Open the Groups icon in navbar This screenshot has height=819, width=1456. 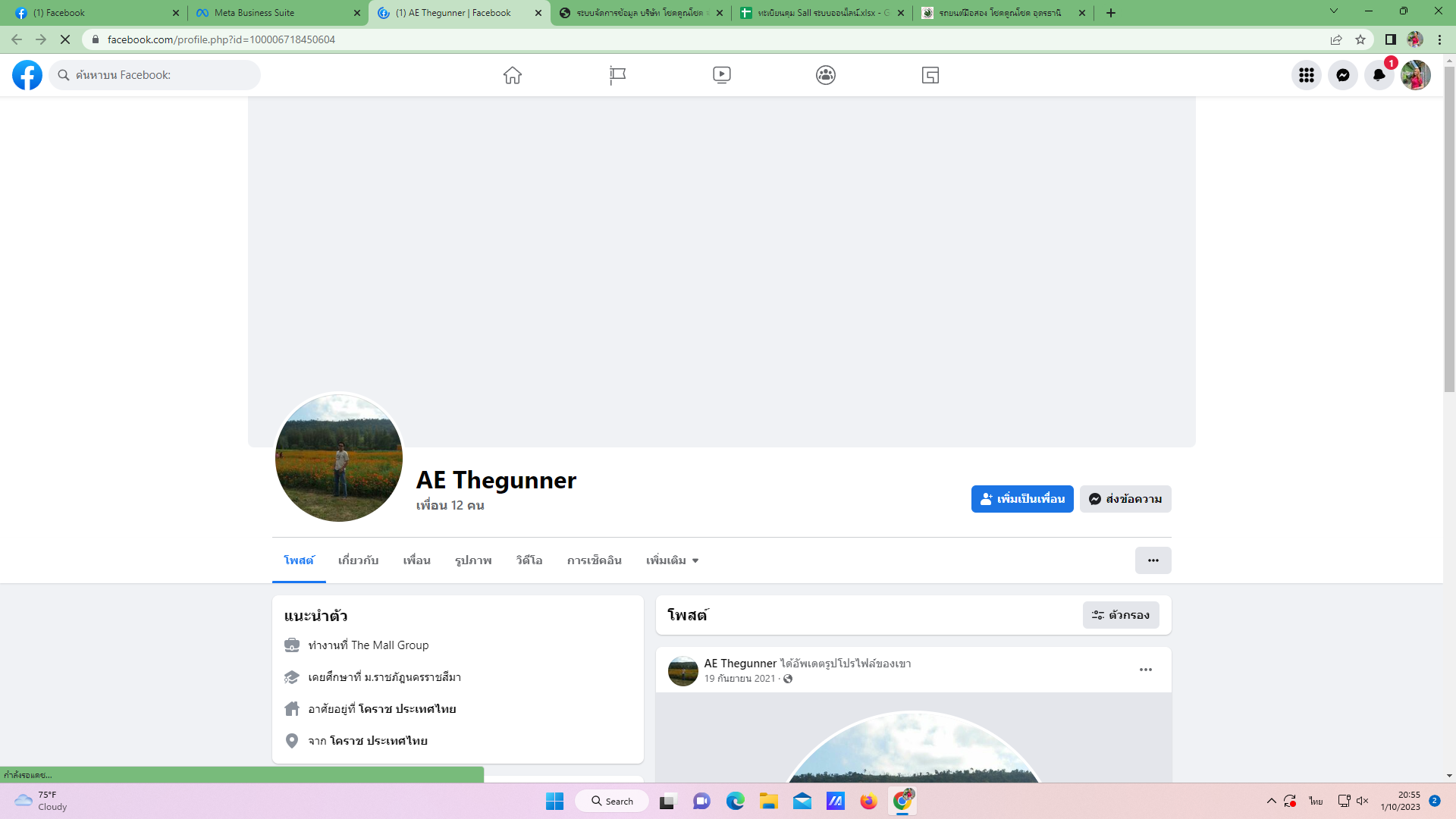pyautogui.click(x=826, y=75)
